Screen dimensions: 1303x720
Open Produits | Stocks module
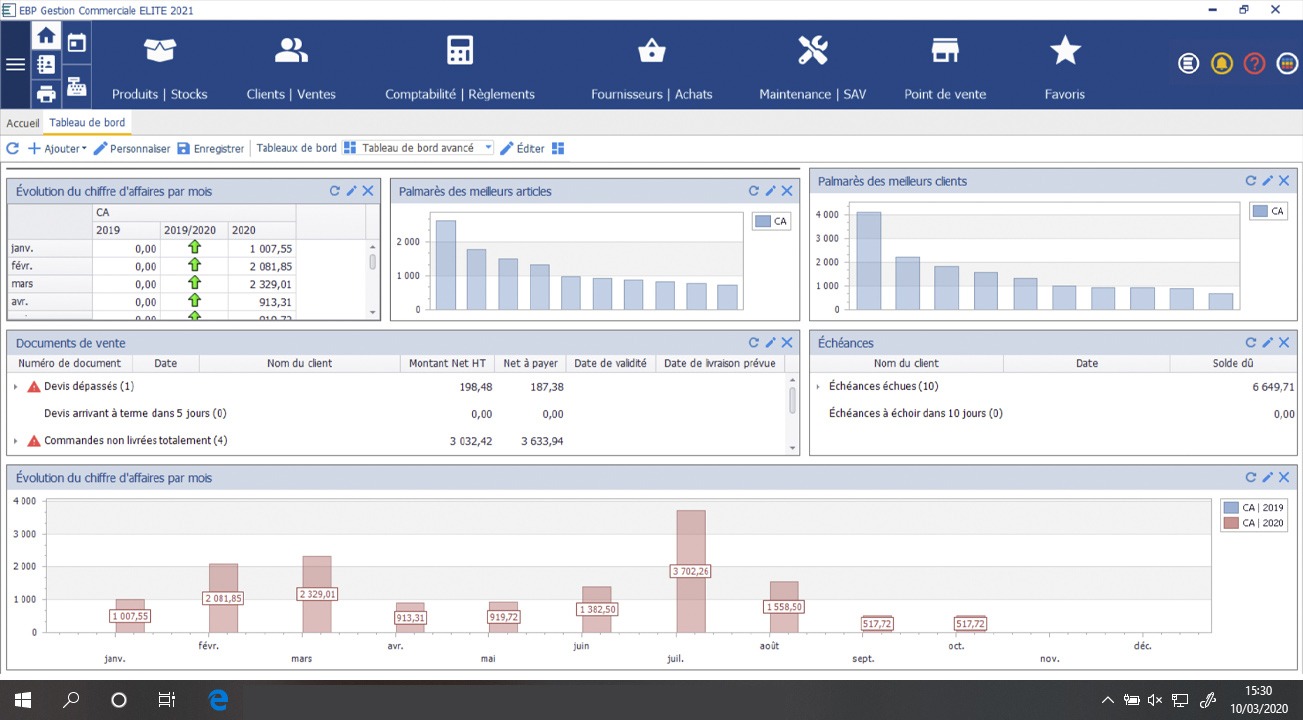[x=160, y=68]
